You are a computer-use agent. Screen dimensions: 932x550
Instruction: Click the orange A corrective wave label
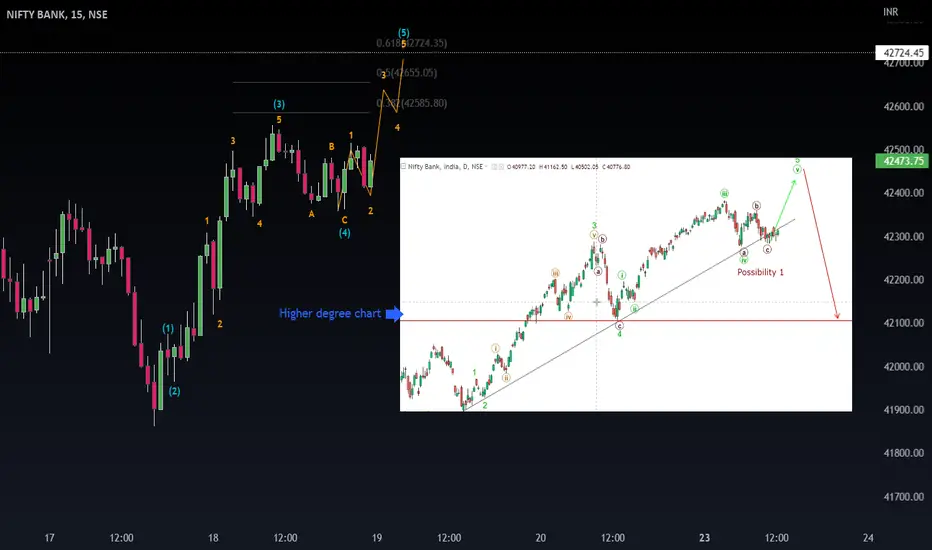[311, 214]
